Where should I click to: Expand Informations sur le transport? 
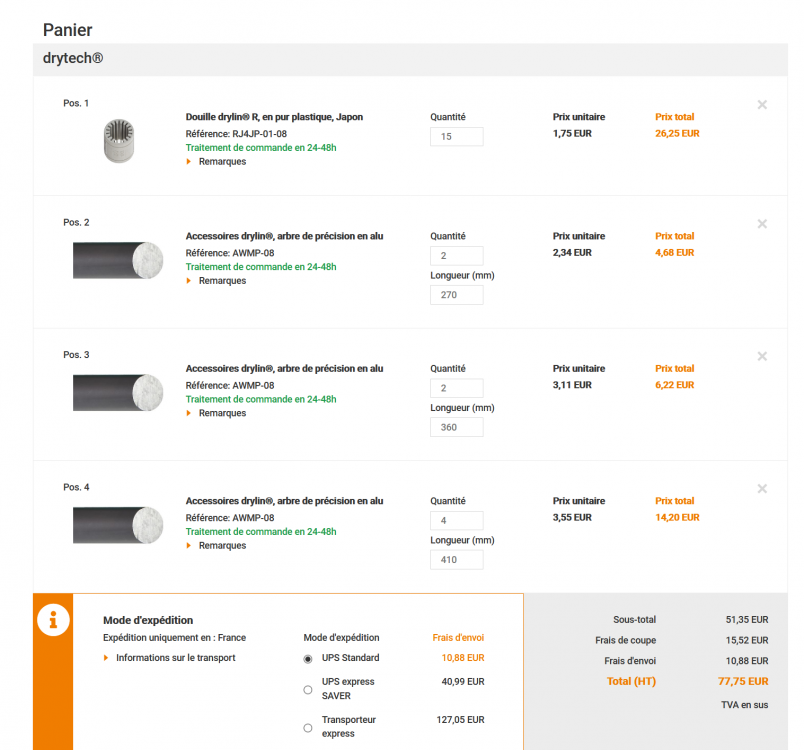(x=175, y=658)
